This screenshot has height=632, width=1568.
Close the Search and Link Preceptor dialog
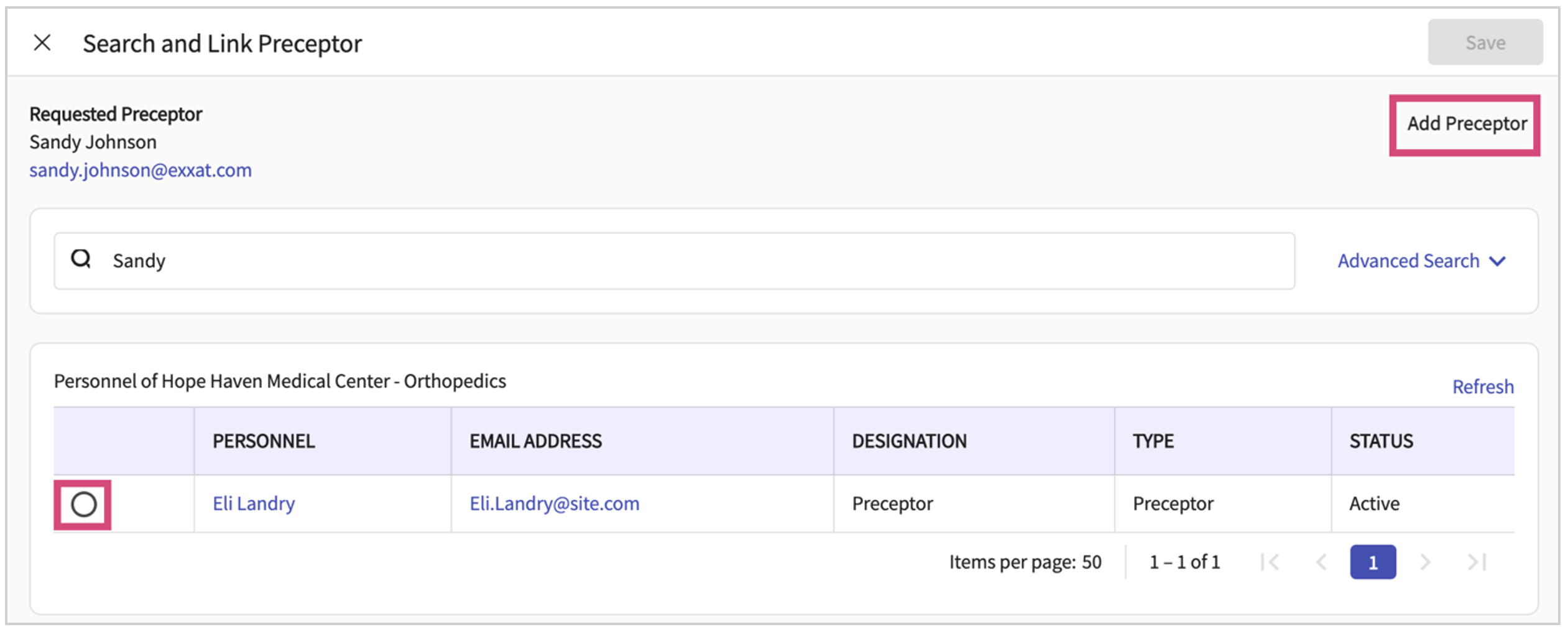point(42,43)
